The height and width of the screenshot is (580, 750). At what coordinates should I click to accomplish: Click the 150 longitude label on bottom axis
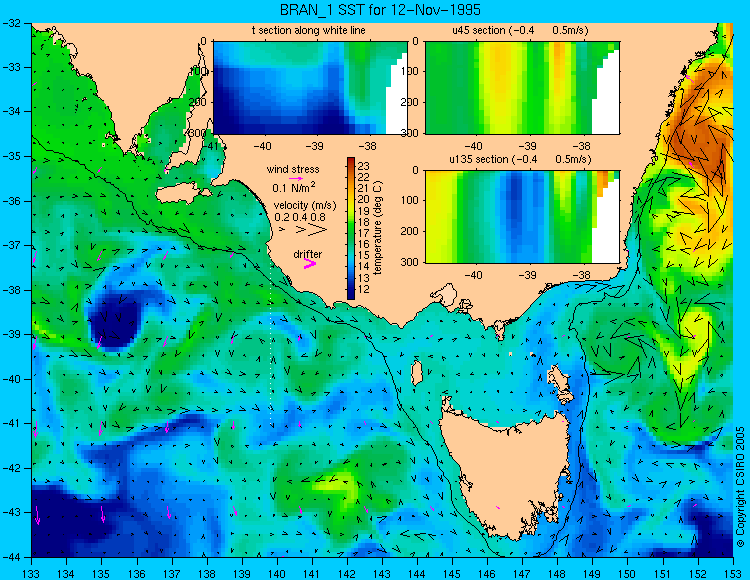628,573
